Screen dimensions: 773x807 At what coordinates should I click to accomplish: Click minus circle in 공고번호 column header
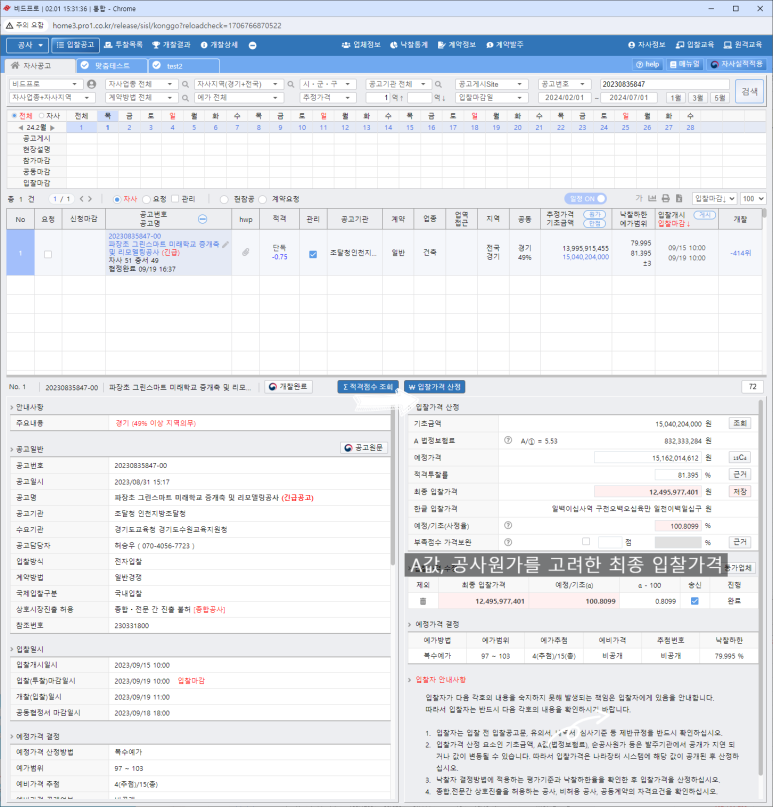point(203,219)
